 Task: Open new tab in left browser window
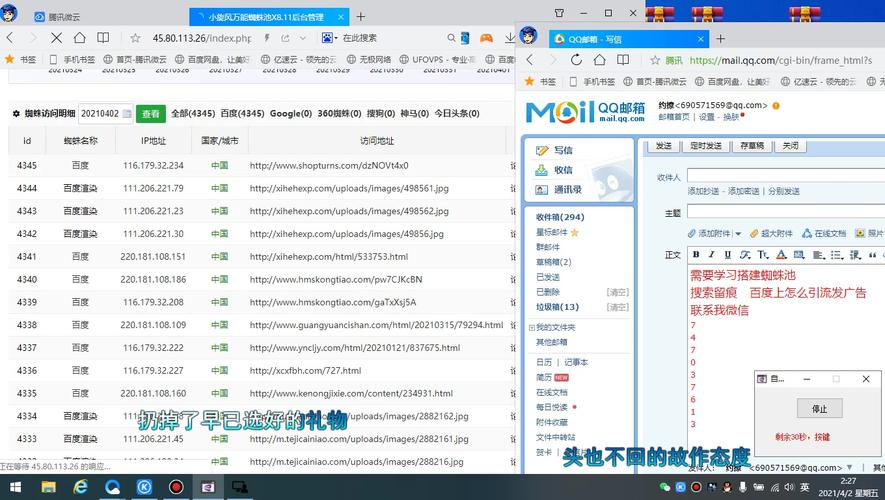coord(361,17)
